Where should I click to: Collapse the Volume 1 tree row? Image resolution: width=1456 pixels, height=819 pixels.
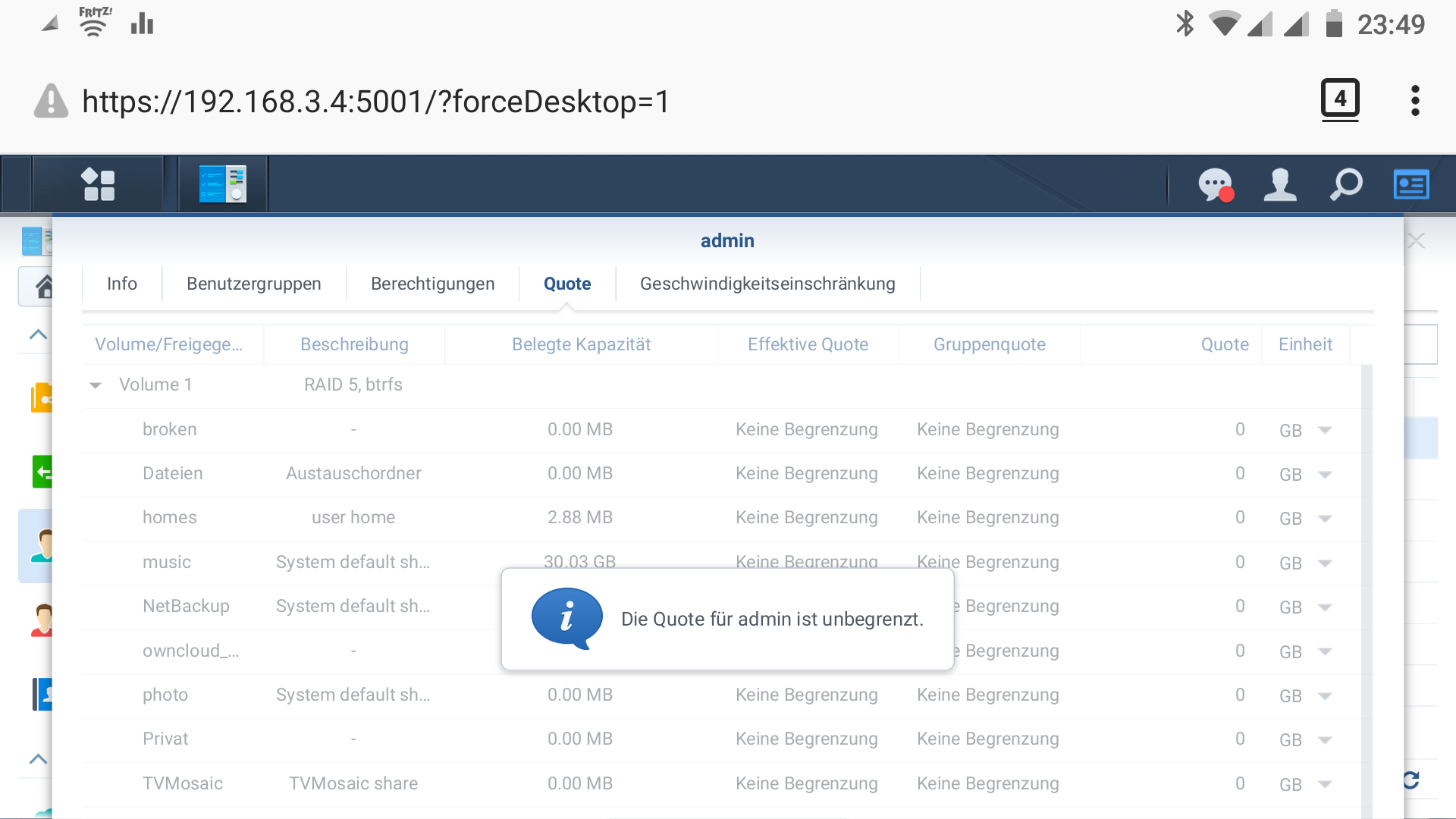pyautogui.click(x=96, y=385)
